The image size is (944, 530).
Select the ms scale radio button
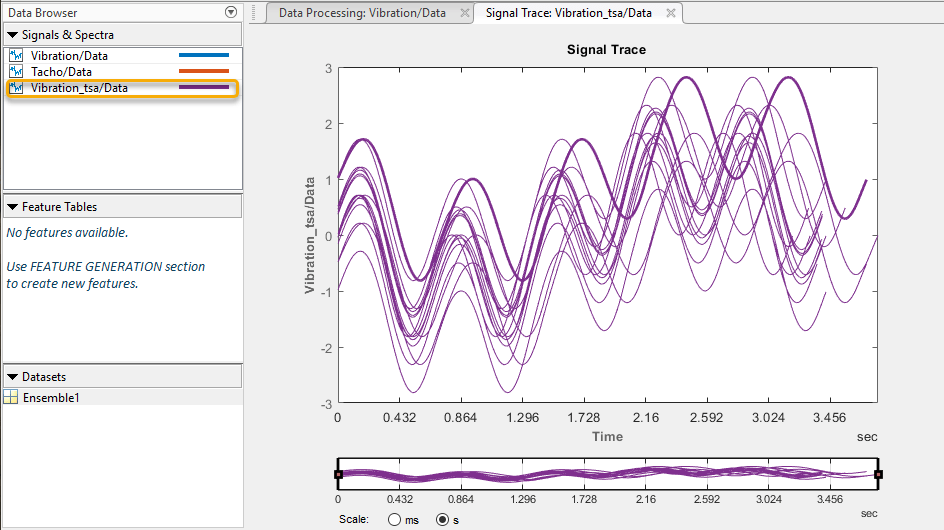tap(394, 519)
